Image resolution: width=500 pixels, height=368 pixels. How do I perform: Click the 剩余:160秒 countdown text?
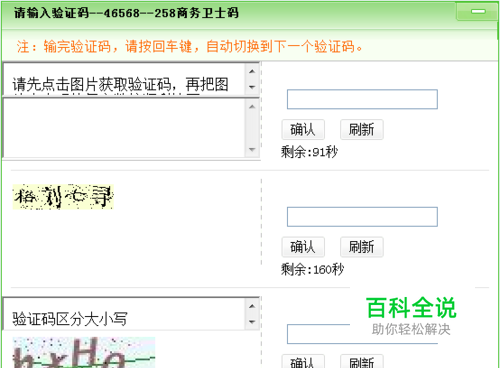tap(312, 269)
